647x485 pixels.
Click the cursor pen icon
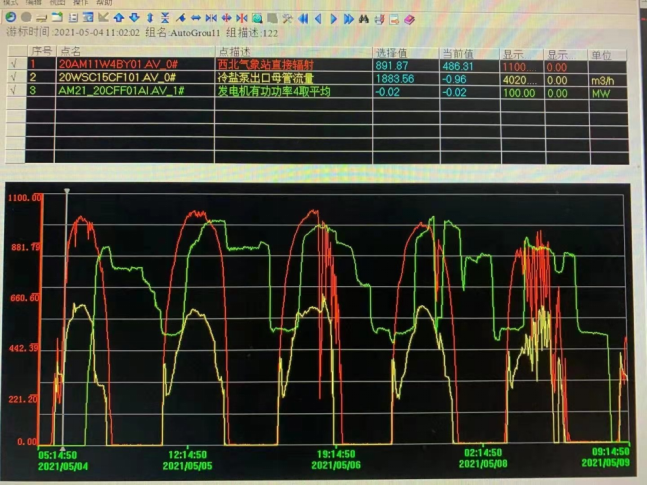[x=180, y=18]
